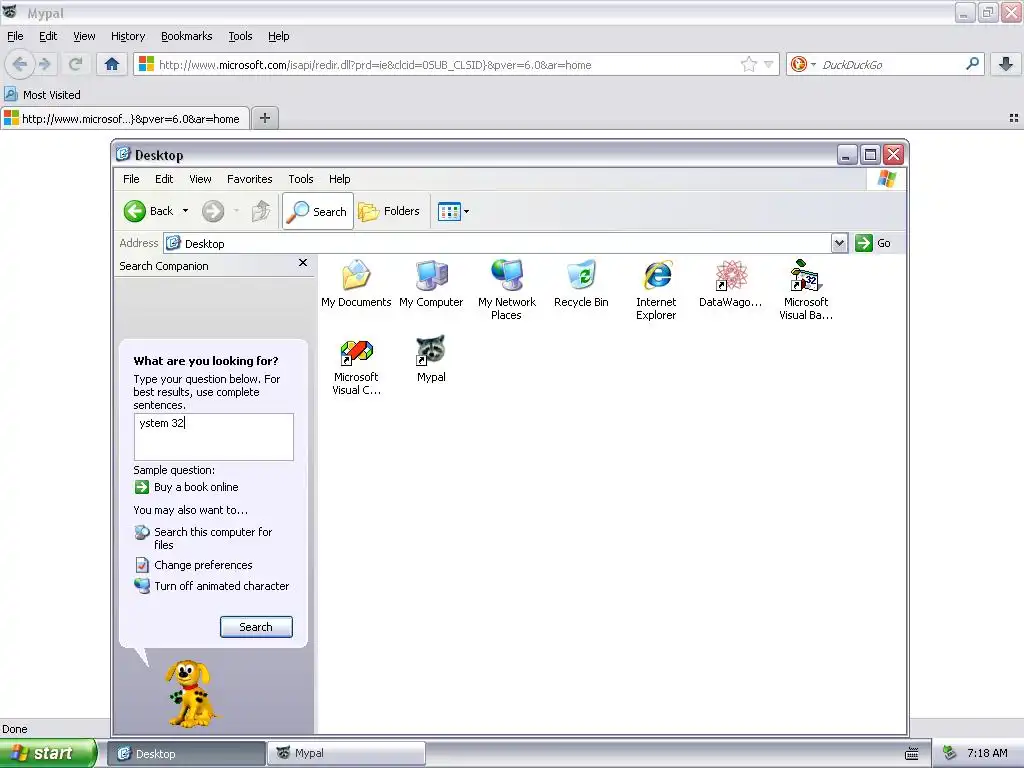Open Mypal URL history dropdown
The image size is (1024, 768).
click(x=769, y=64)
